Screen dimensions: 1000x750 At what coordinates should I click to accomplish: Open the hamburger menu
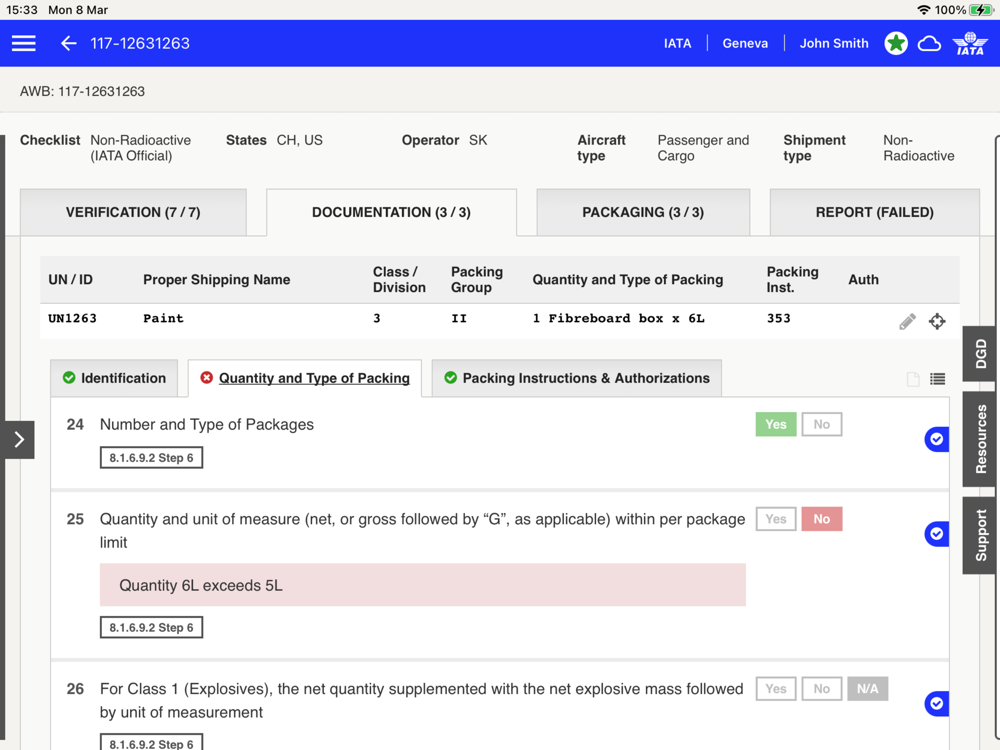(x=24, y=43)
